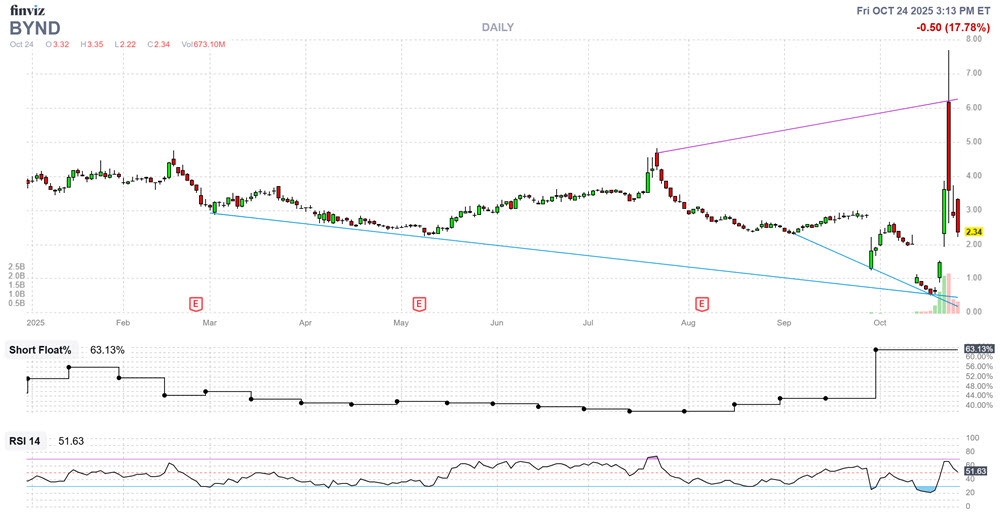This screenshot has width=1000, height=518.
Task: Click the 51.63 RSI axis tag
Action: coord(976,471)
